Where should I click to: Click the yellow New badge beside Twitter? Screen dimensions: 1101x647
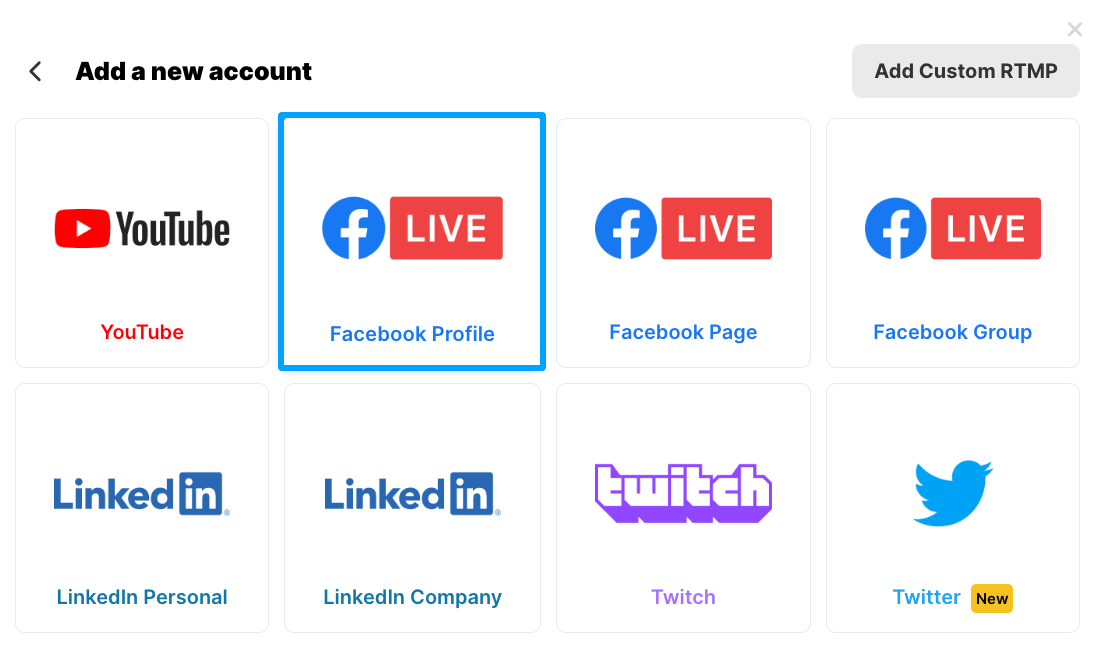[991, 598]
